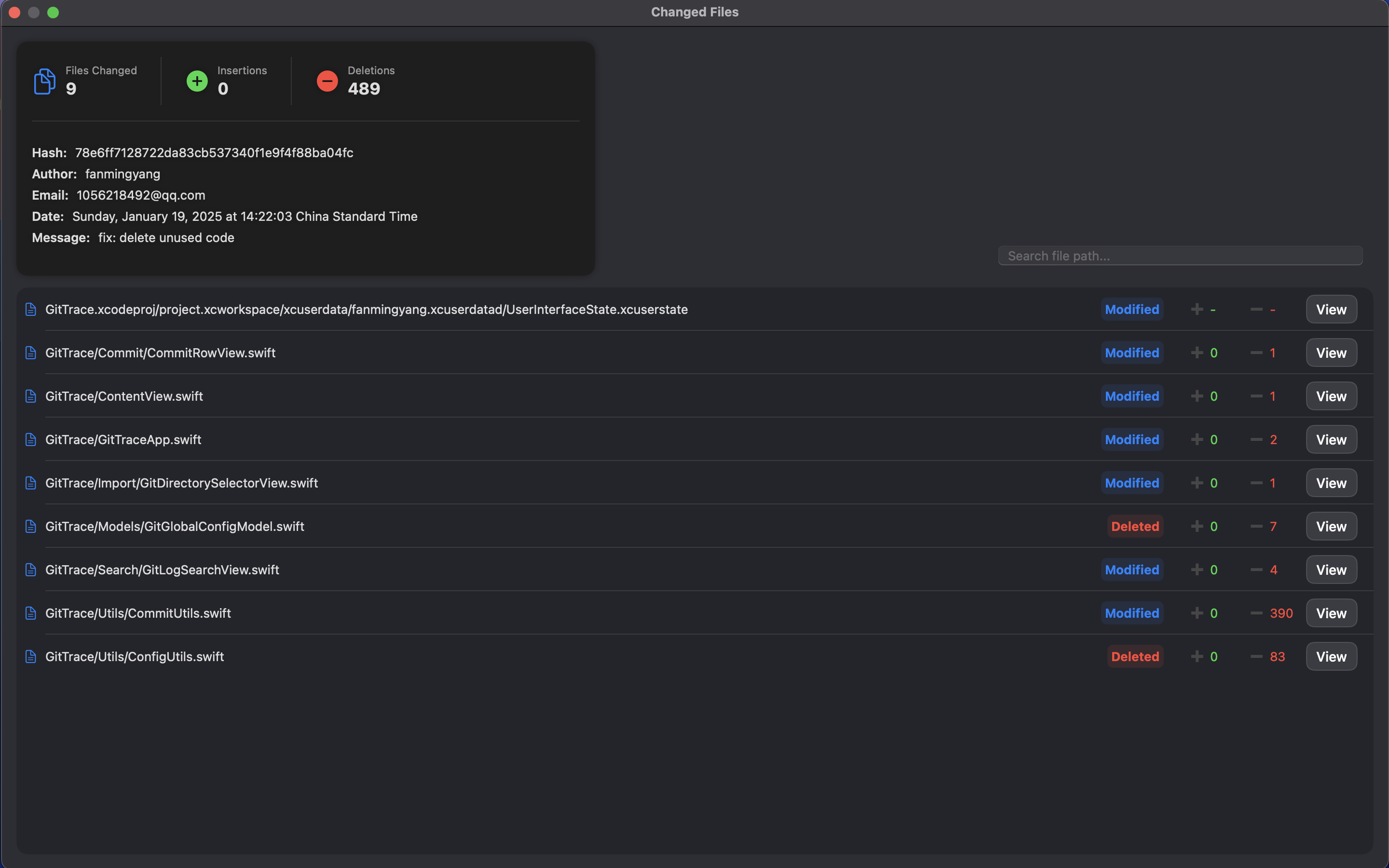The image size is (1389, 868).
Task: Open View for GitDirectorySelectorView.swift
Action: (1331, 483)
